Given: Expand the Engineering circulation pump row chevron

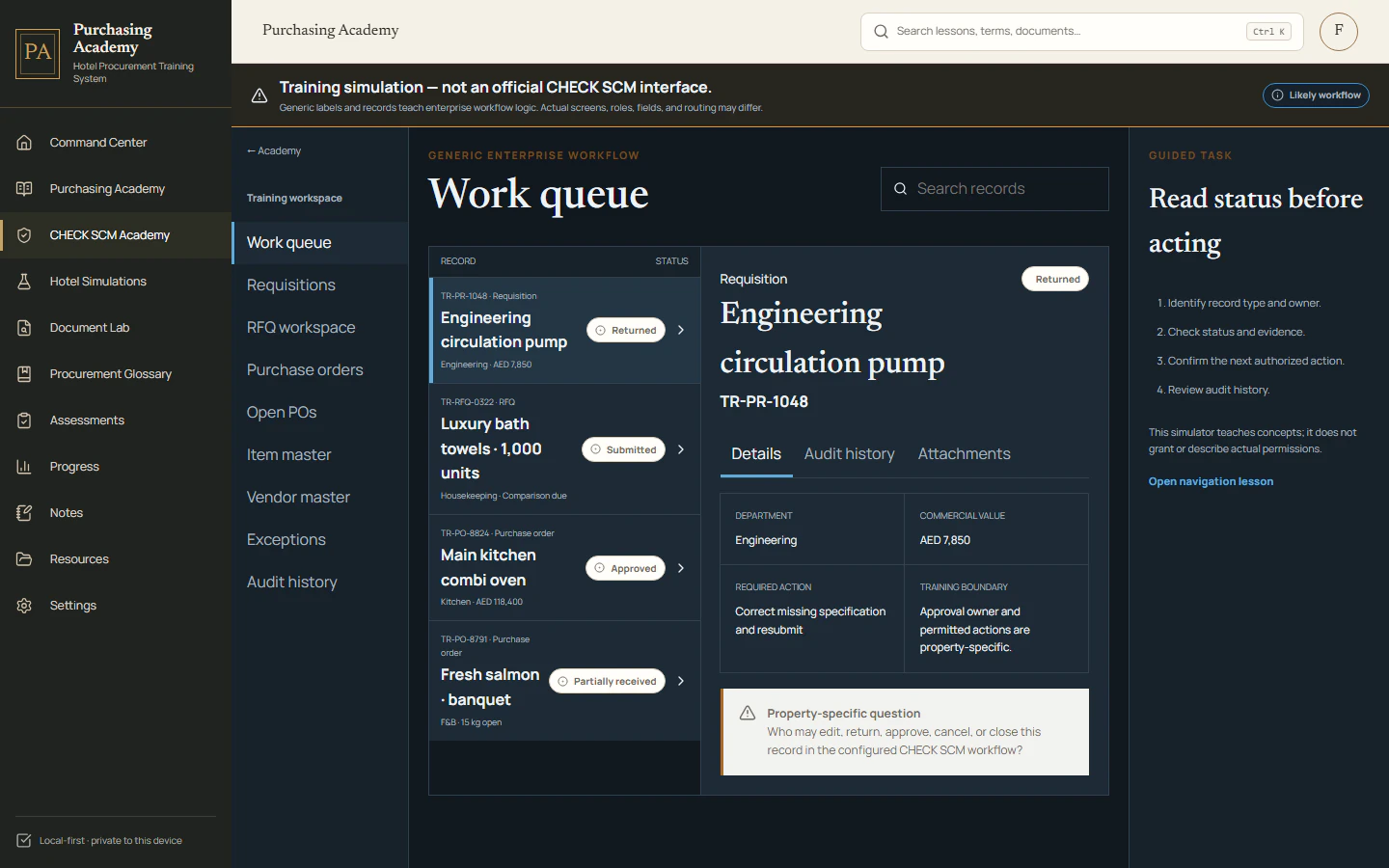Looking at the screenshot, I should pyautogui.click(x=681, y=330).
